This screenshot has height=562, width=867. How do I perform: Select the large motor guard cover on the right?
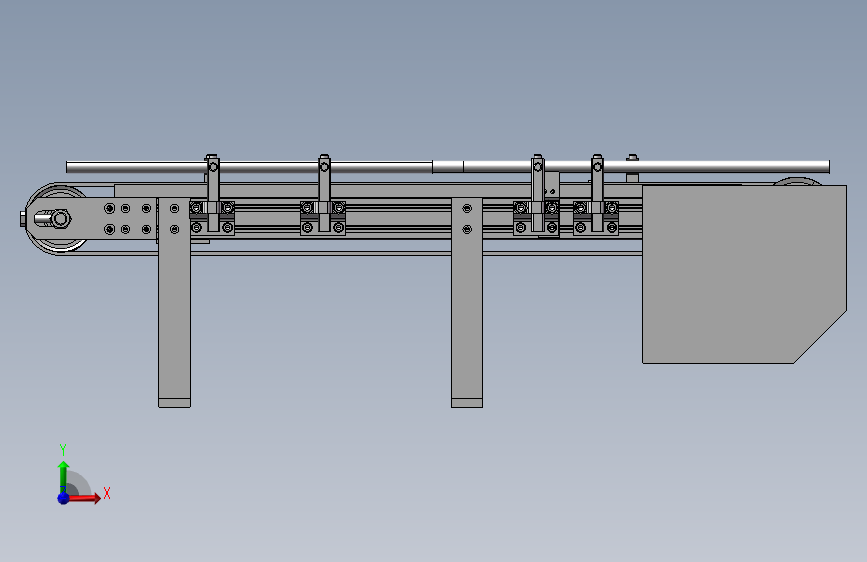[x=744, y=274]
